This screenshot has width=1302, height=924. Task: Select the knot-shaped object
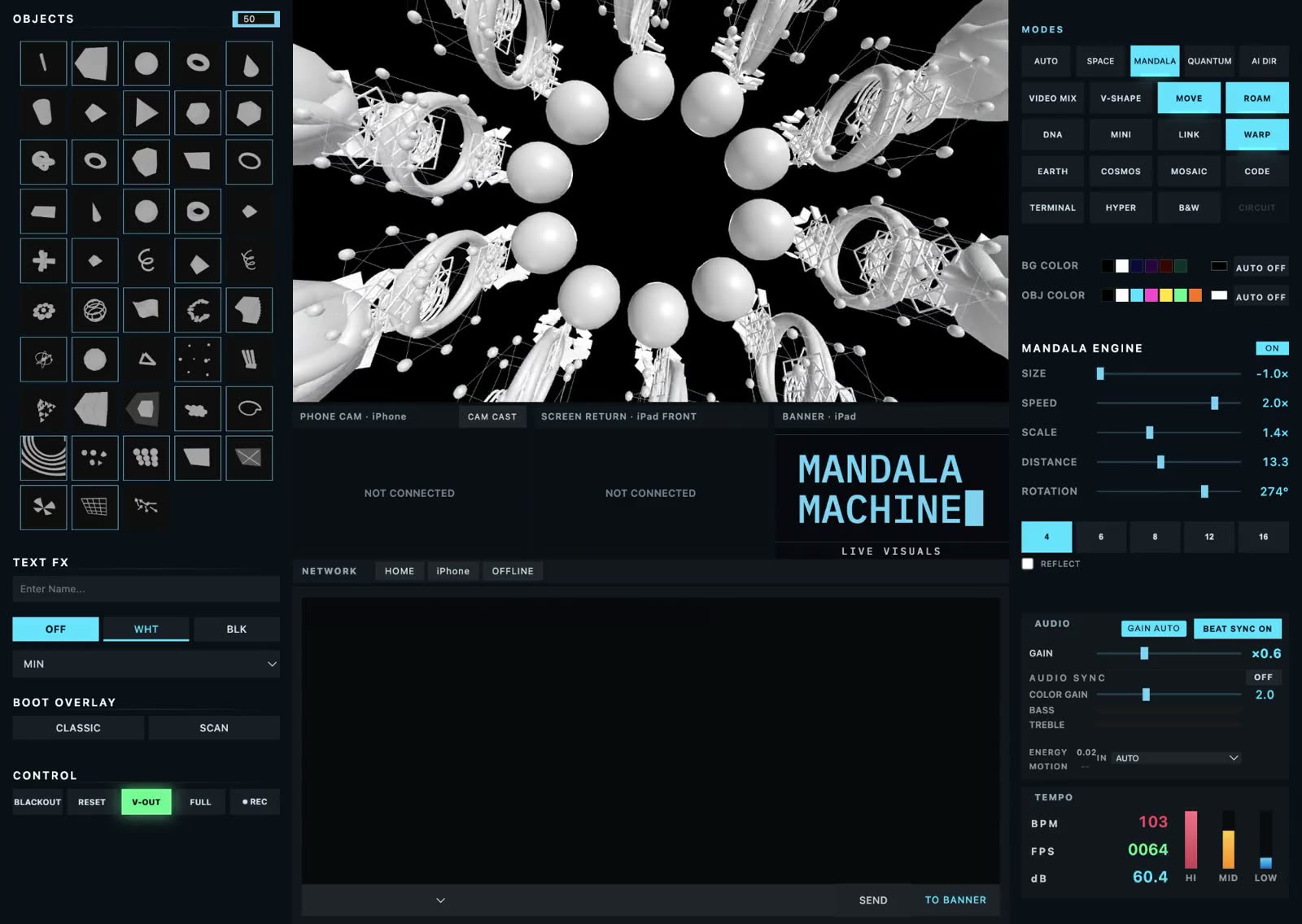[44, 161]
